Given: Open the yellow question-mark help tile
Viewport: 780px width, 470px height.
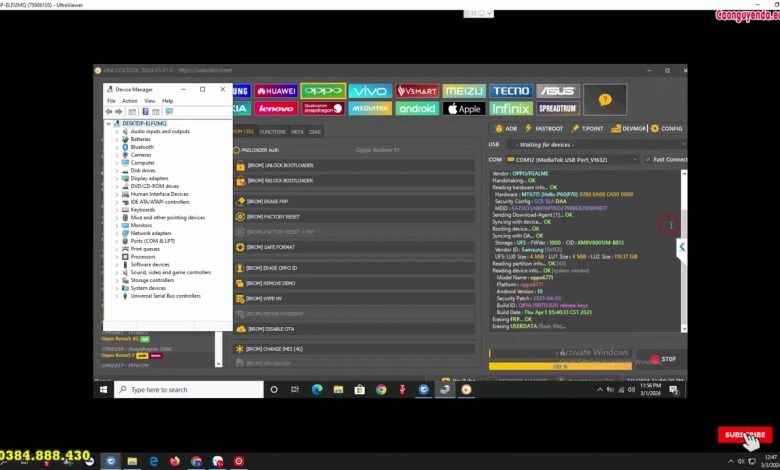Looking at the screenshot, I should (605, 100).
